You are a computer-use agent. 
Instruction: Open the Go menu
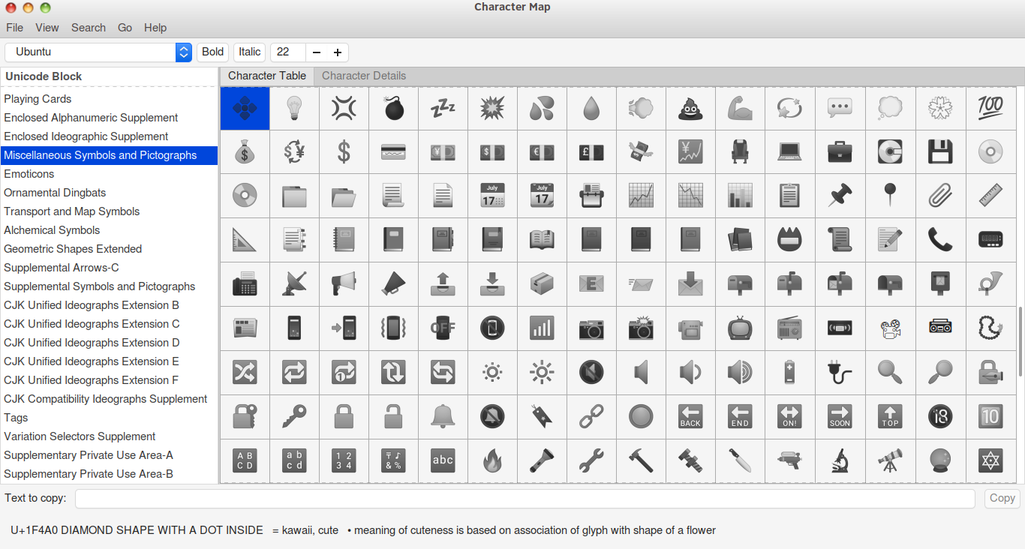(125, 27)
